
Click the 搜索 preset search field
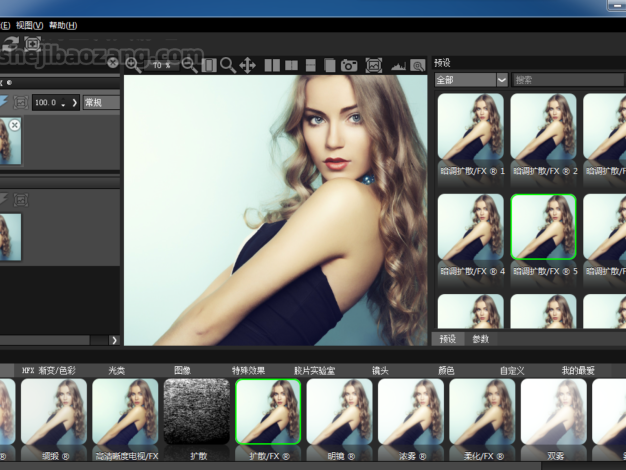coord(565,79)
